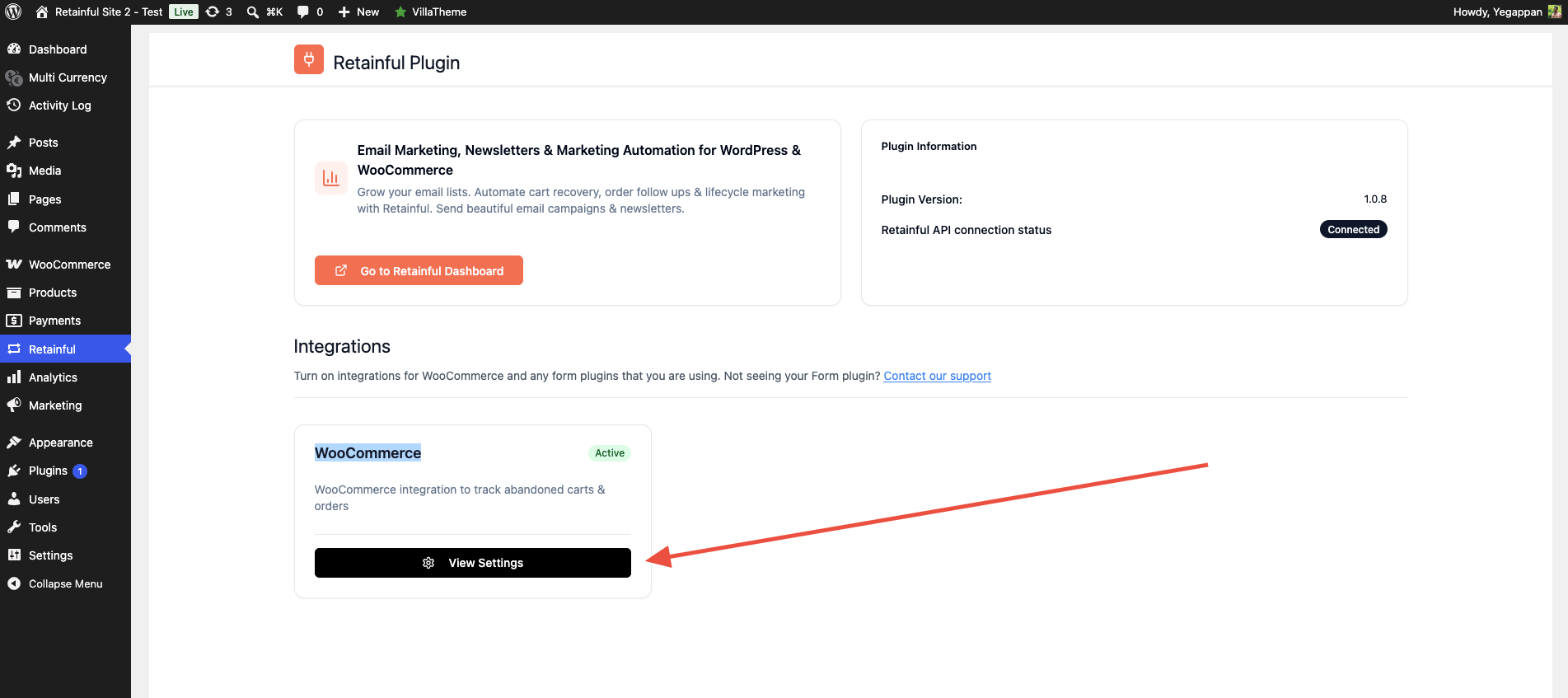Open the Multi Currency menu item
This screenshot has height=698, width=1568.
[x=65, y=77]
